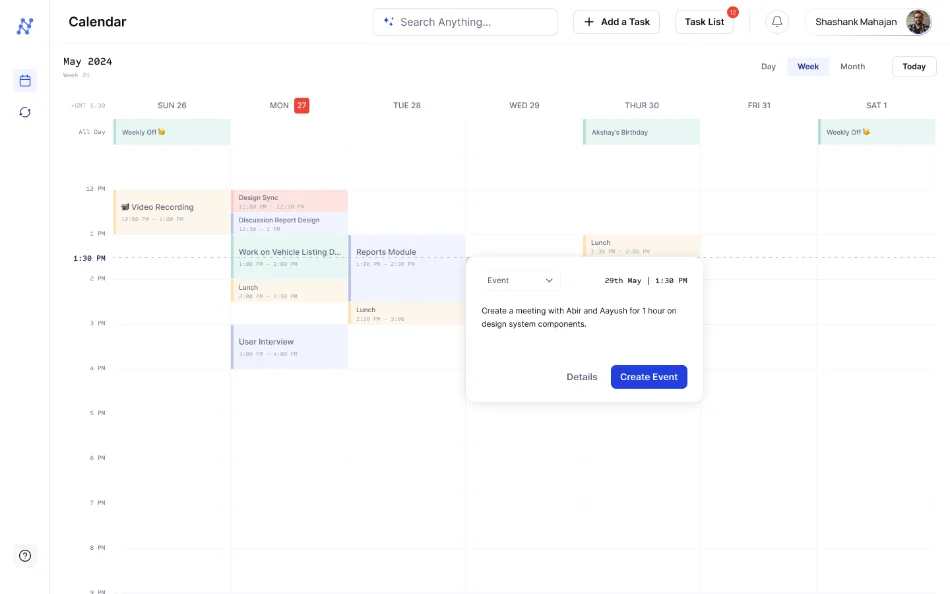Image resolution: width=950 pixels, height=594 pixels.
Task: Open the User Interview event
Action: (290, 347)
